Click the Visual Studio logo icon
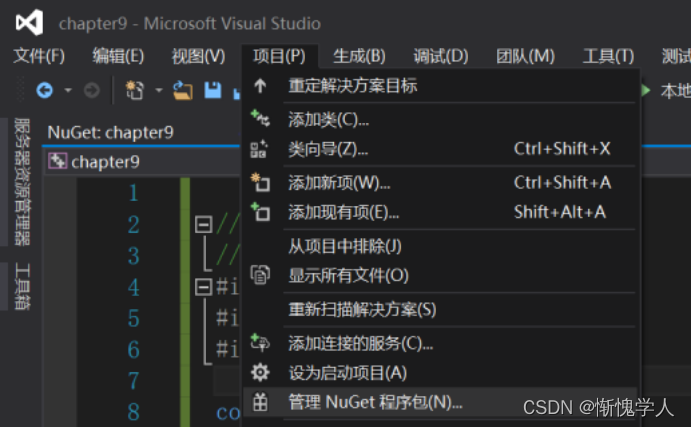 (x=30, y=22)
